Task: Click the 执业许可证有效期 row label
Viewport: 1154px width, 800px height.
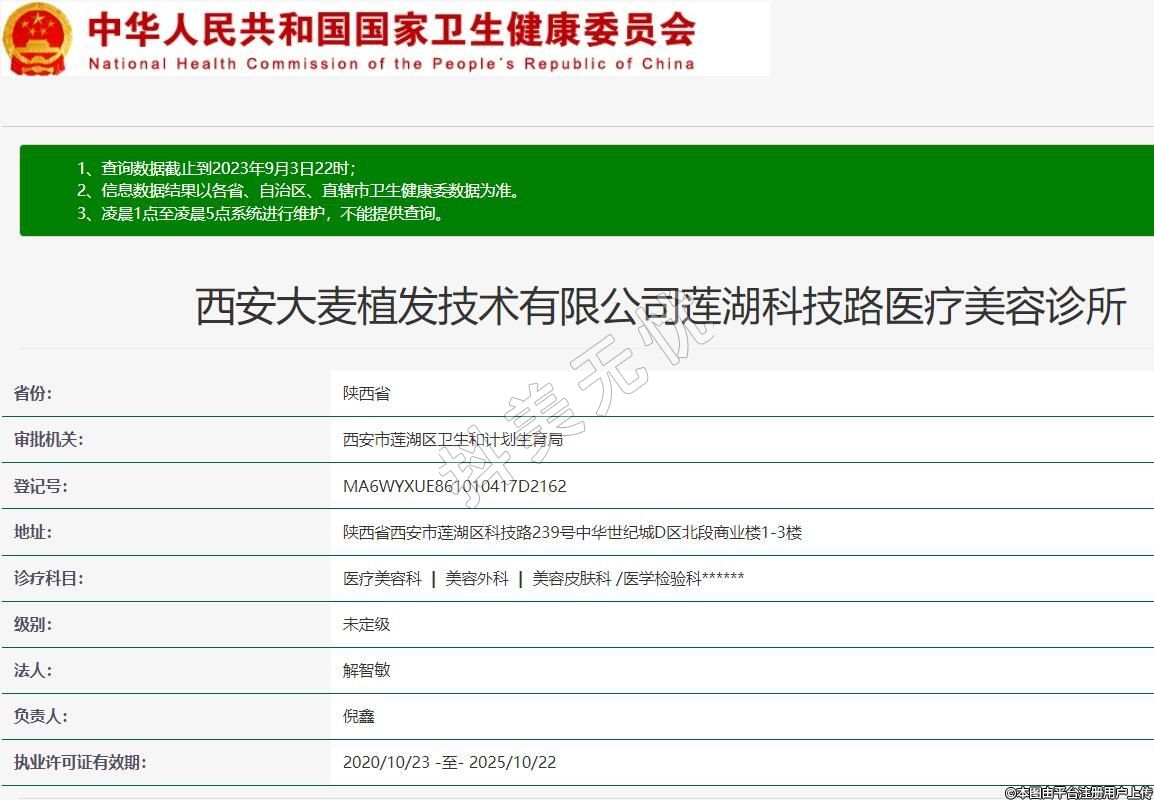Action: (80, 763)
